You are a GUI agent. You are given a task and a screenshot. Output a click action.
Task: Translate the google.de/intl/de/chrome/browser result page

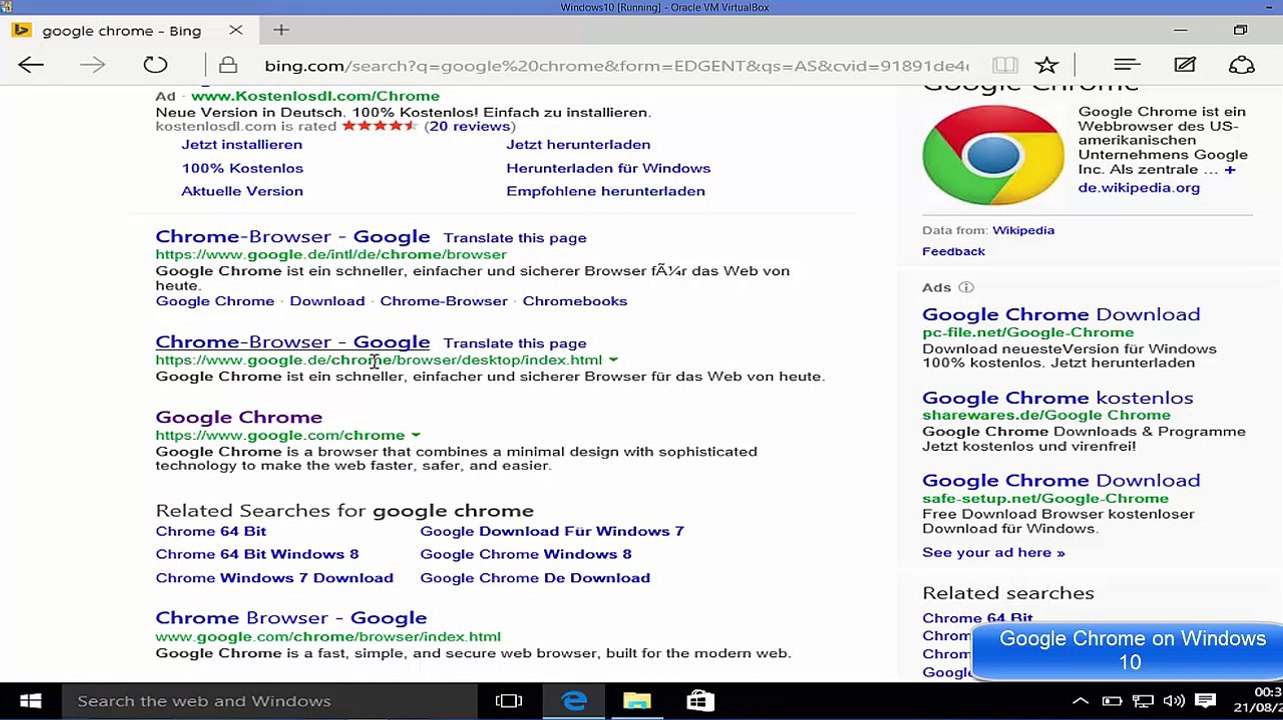(x=515, y=238)
